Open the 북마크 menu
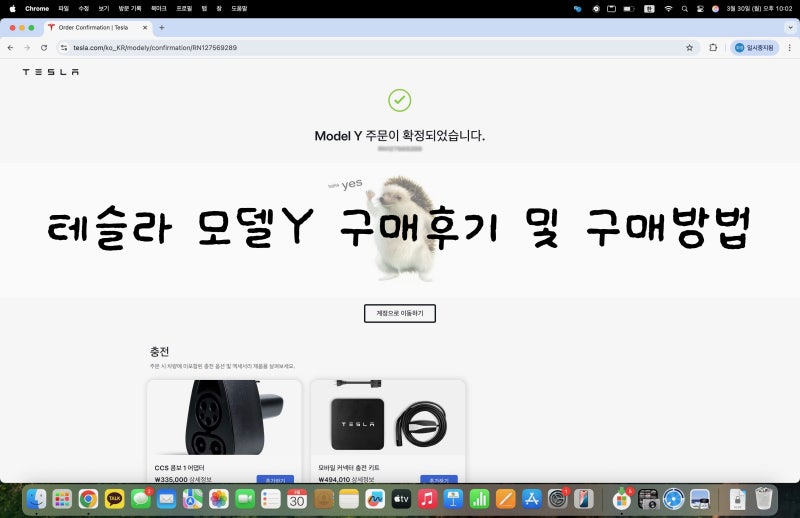 (159, 9)
